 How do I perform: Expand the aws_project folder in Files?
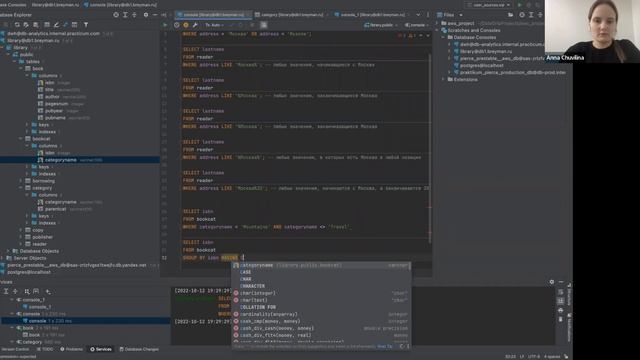pyautogui.click(x=438, y=23)
